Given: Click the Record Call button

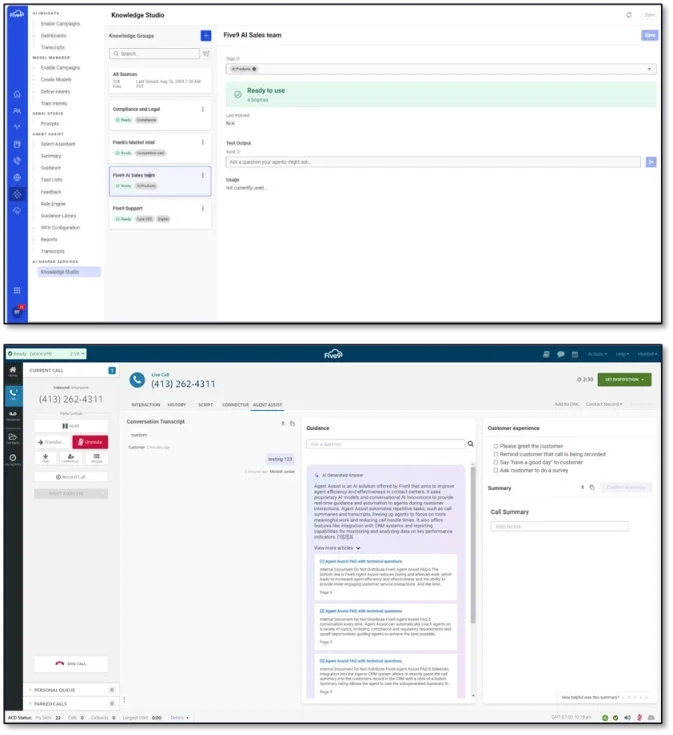Looking at the screenshot, I should [x=72, y=477].
